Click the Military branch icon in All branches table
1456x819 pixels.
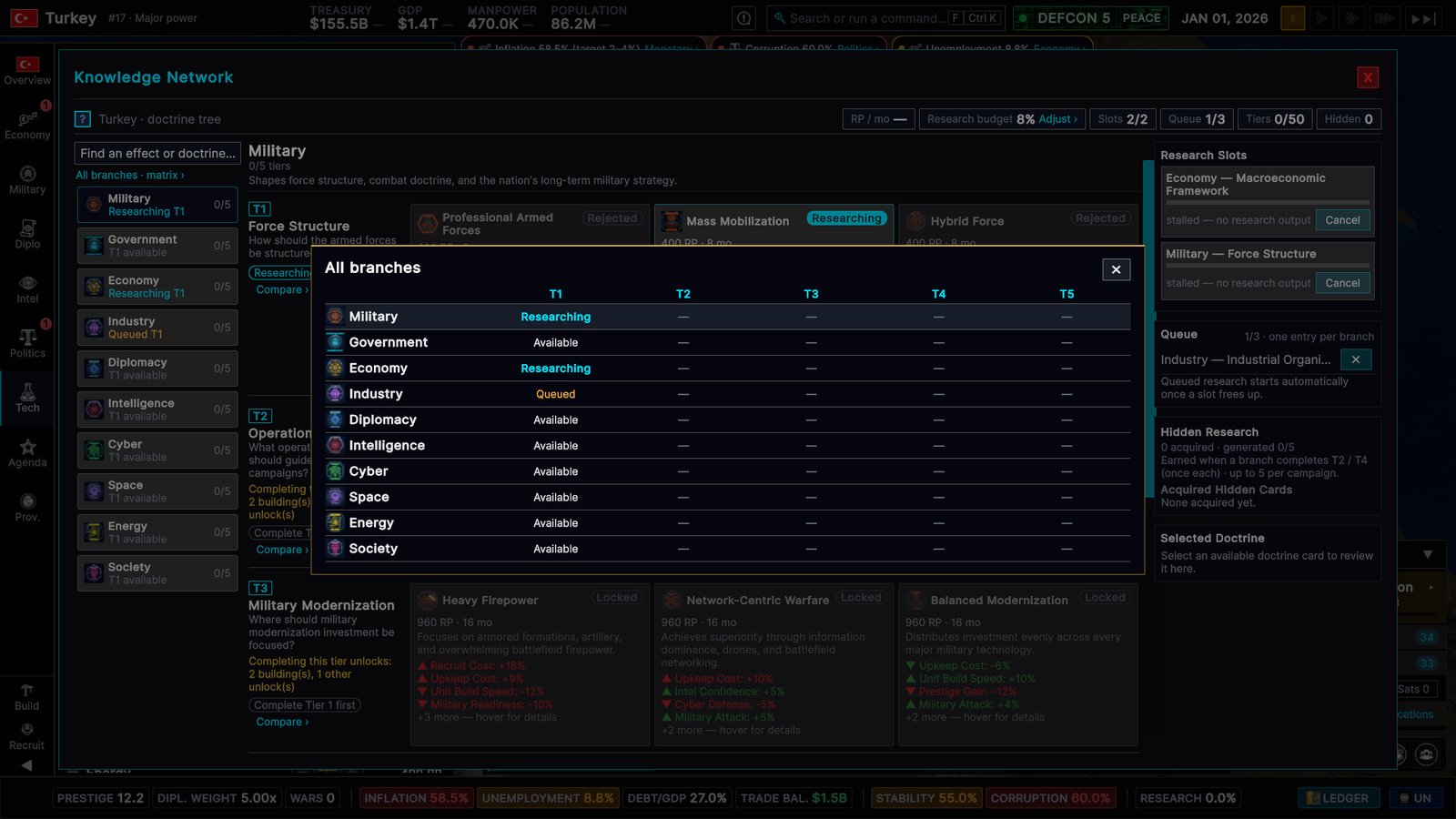click(335, 317)
